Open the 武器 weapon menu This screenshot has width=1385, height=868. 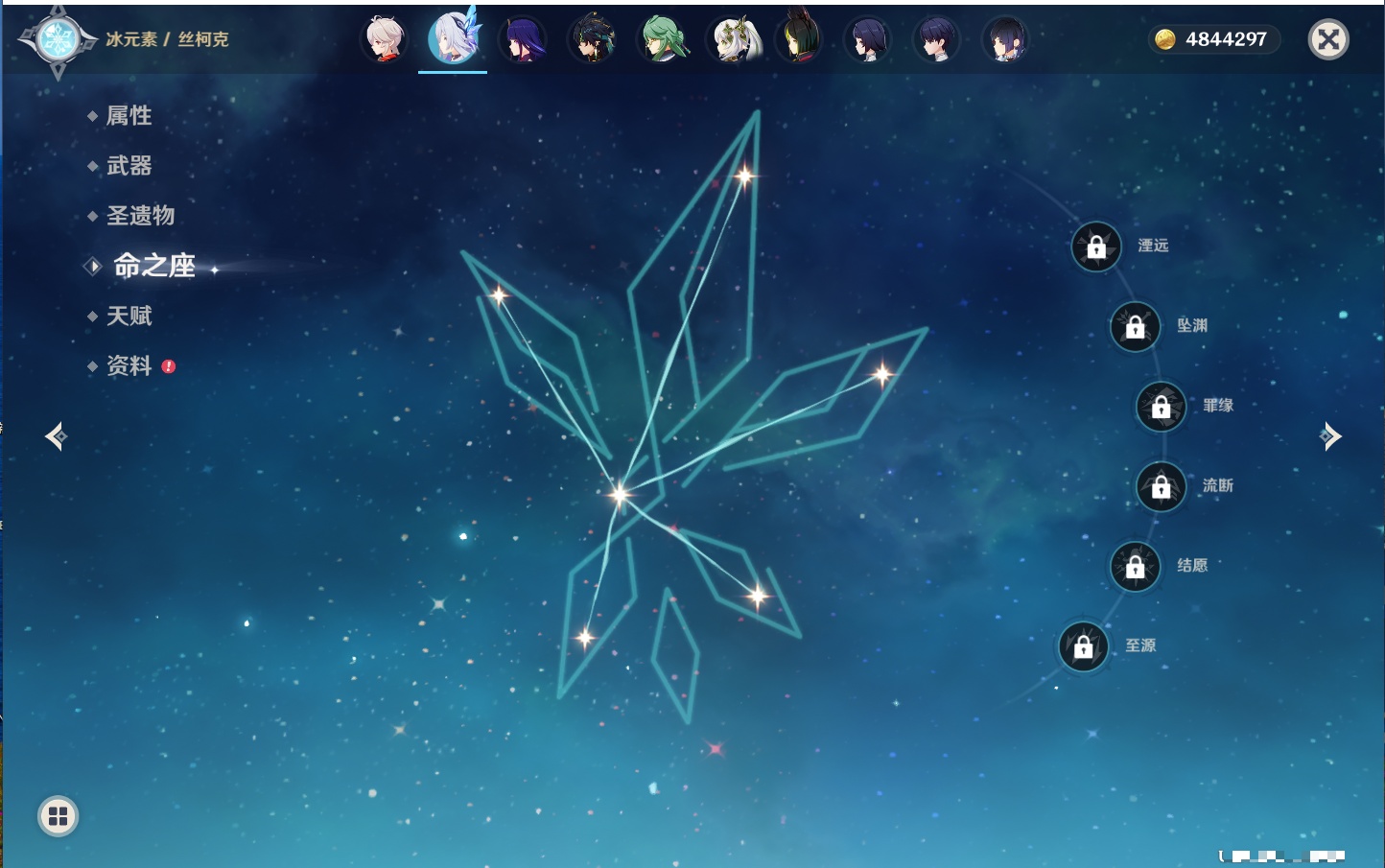[129, 166]
